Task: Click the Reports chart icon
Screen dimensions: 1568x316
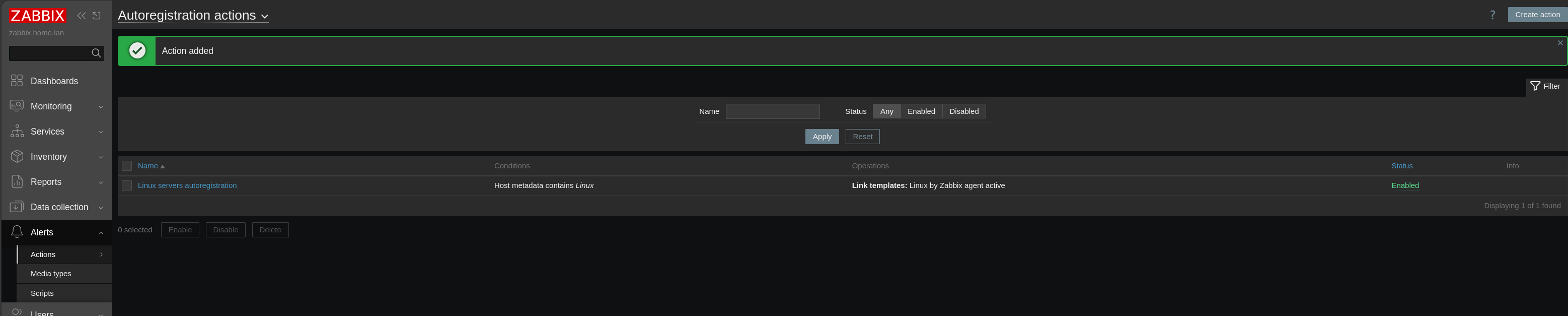Action: 17,181
